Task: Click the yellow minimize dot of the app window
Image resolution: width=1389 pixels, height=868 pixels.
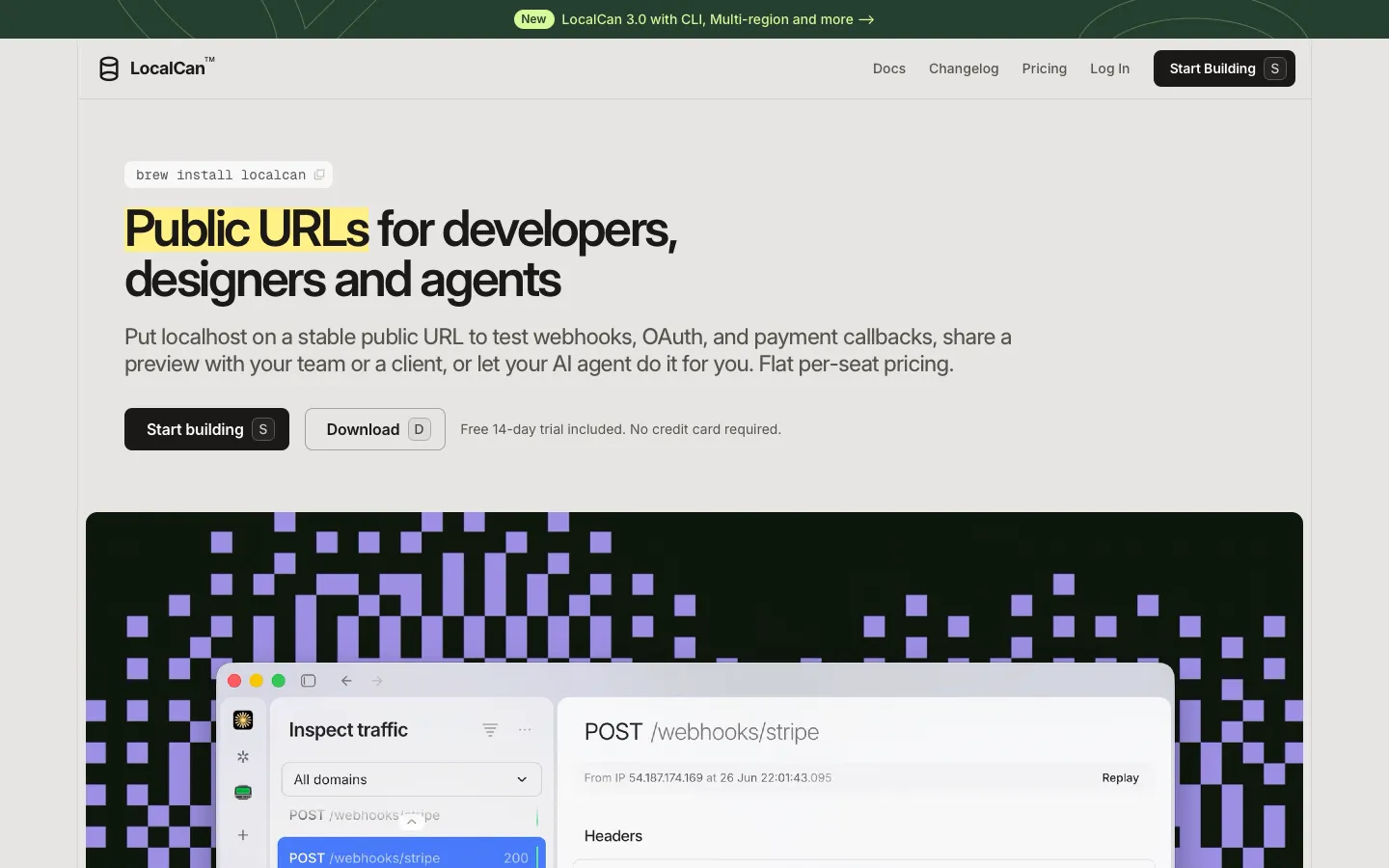Action: (257, 681)
